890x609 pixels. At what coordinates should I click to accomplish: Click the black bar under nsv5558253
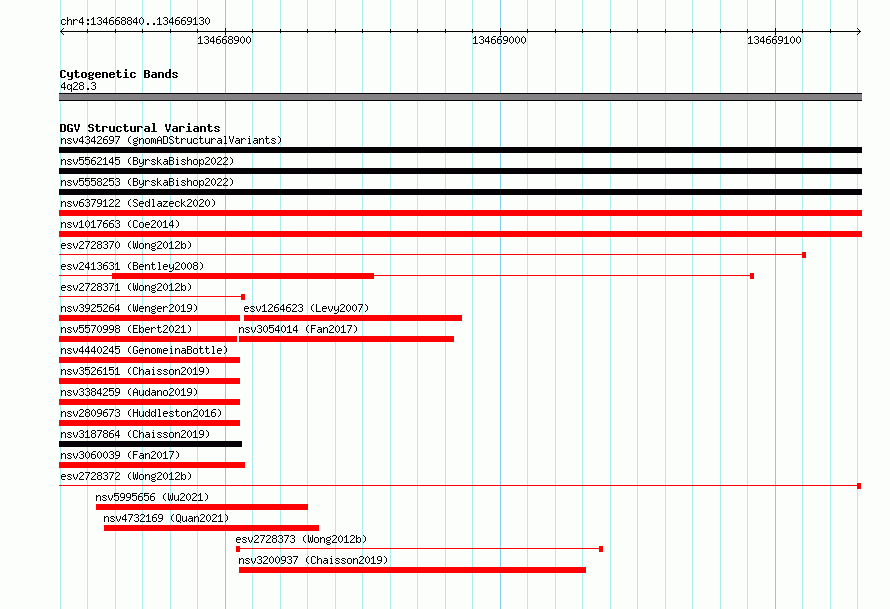[x=460, y=192]
